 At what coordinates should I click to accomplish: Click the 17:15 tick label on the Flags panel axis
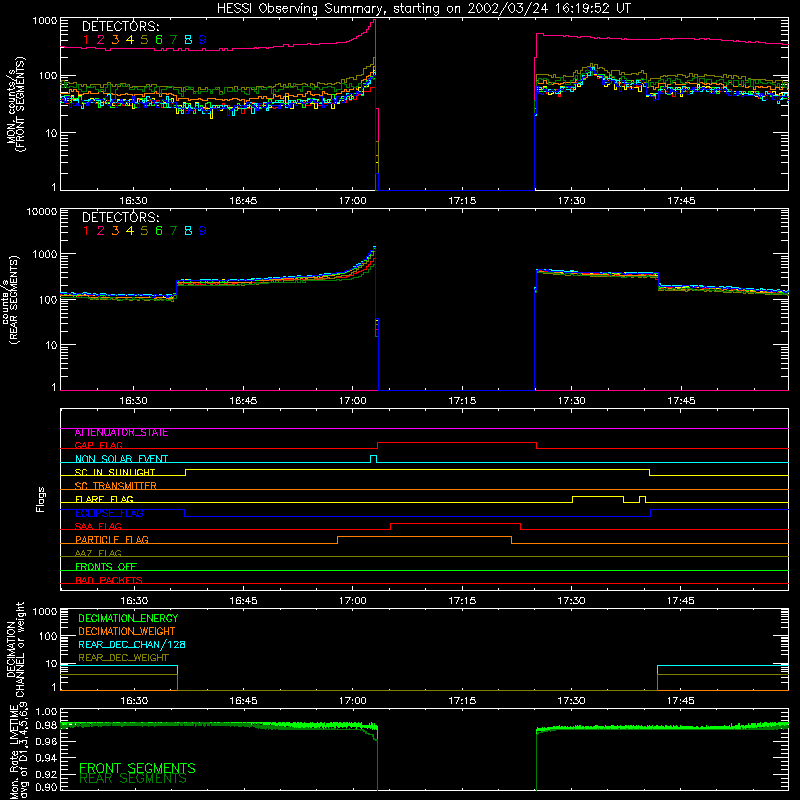click(462, 601)
